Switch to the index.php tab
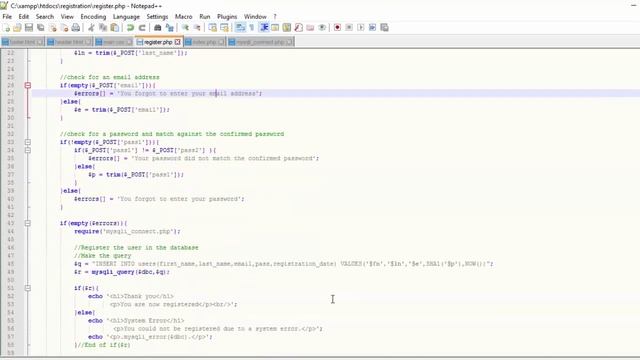 coord(204,42)
